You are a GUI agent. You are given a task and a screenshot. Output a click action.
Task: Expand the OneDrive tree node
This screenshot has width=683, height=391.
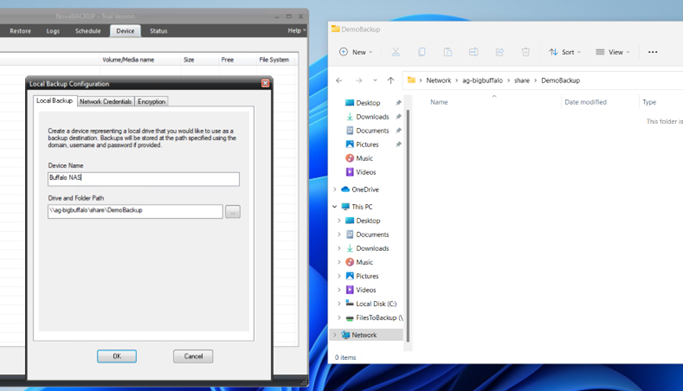(x=335, y=189)
